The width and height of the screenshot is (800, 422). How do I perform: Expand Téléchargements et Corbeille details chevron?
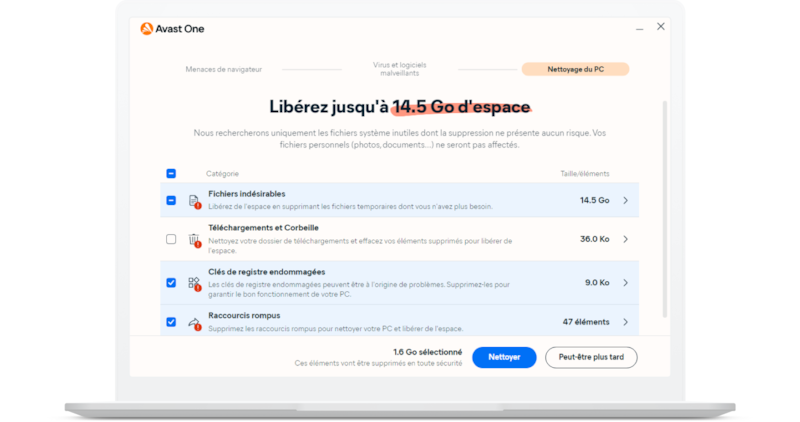point(626,239)
